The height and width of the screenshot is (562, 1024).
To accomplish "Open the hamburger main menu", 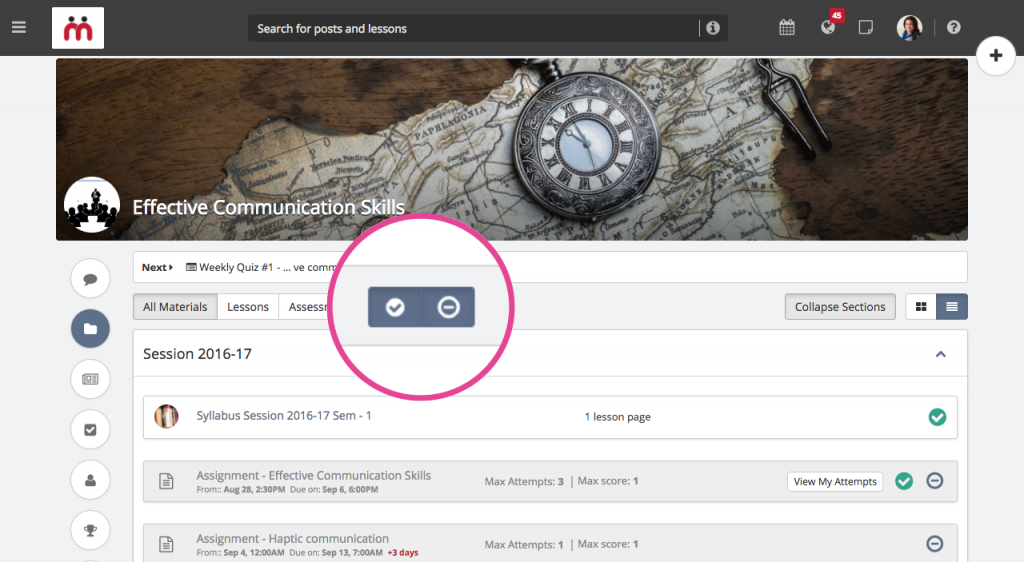I will coord(19,27).
